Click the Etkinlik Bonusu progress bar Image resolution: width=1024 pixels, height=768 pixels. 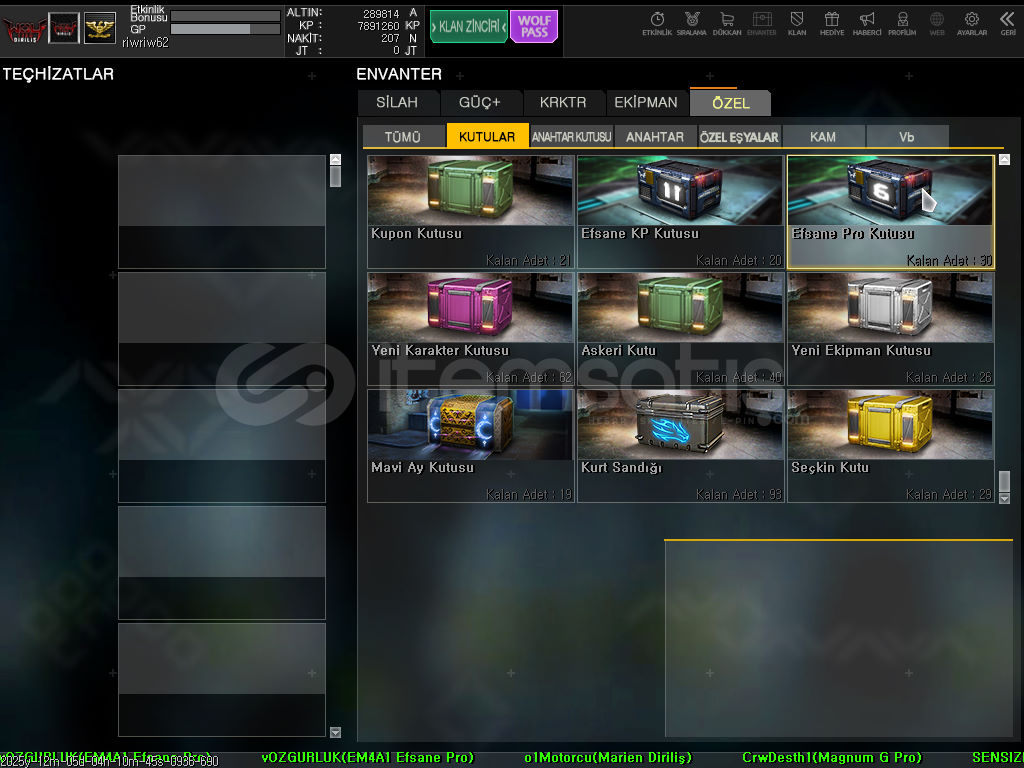pos(225,16)
